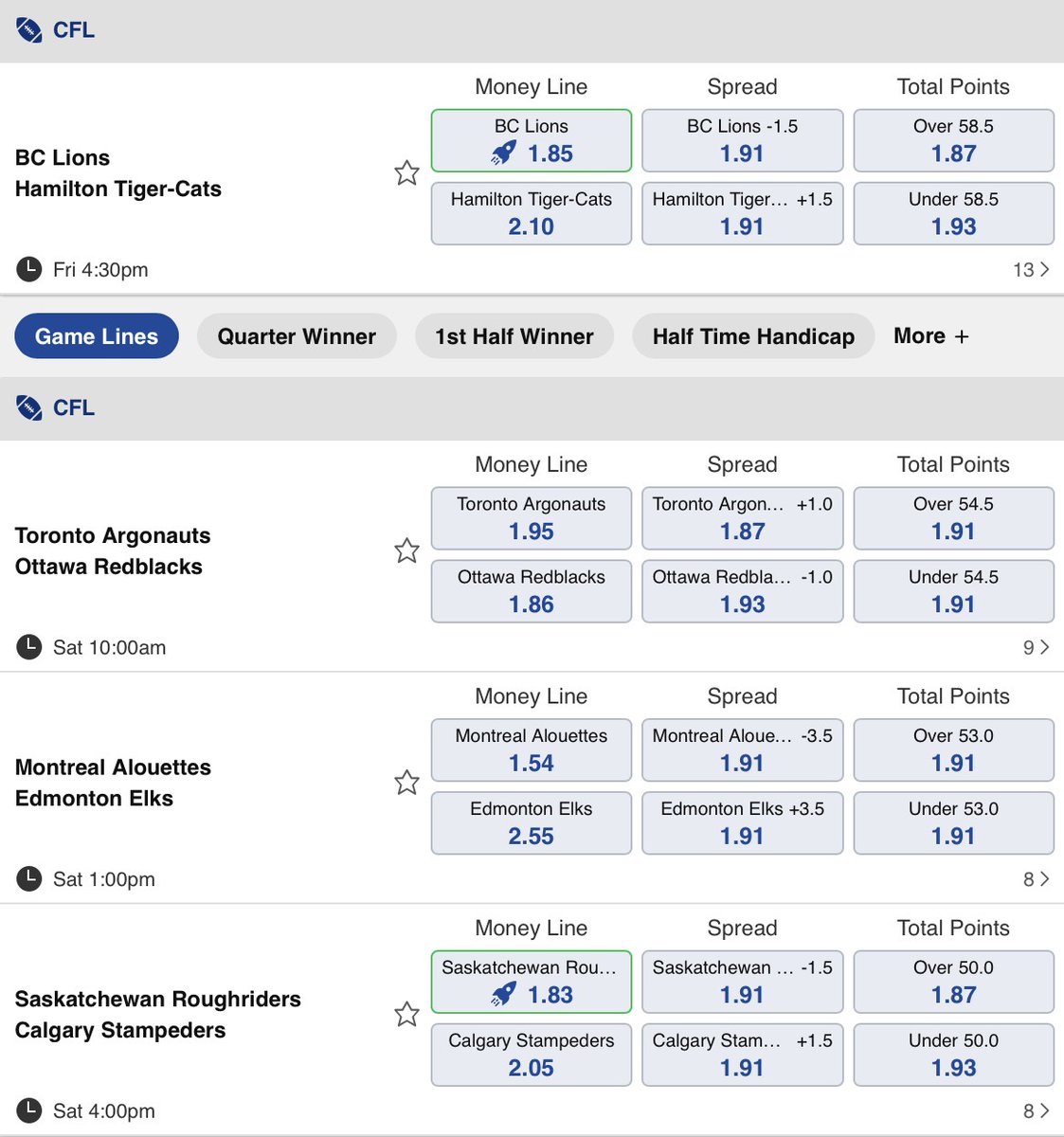Select the 1st Half Winner tab
This screenshot has width=1064, height=1137.
(514, 336)
